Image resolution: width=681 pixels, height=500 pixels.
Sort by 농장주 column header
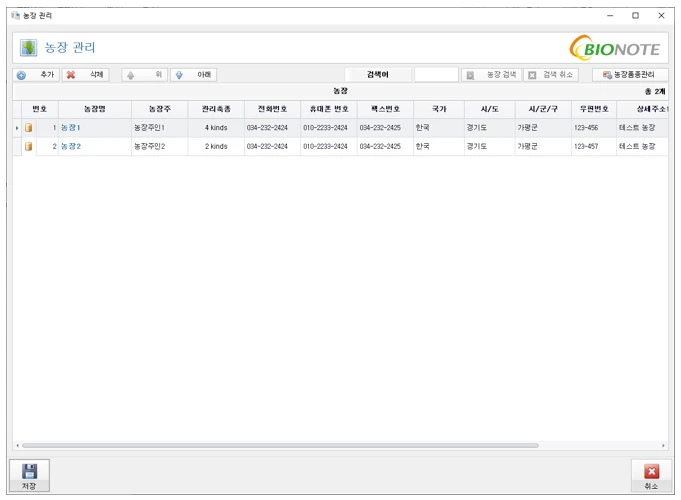159,109
